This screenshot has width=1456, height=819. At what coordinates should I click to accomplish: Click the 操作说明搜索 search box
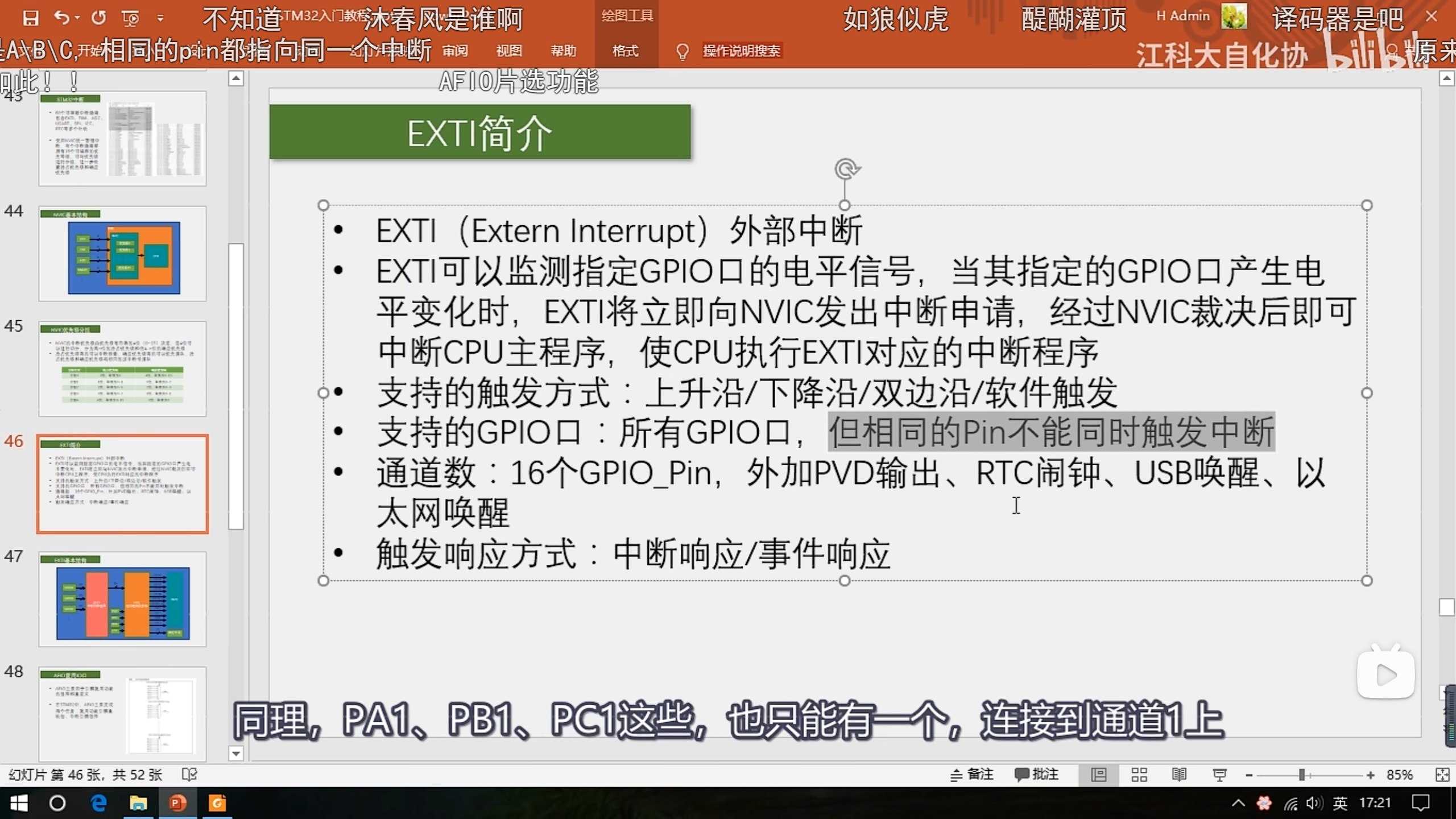[x=741, y=51]
